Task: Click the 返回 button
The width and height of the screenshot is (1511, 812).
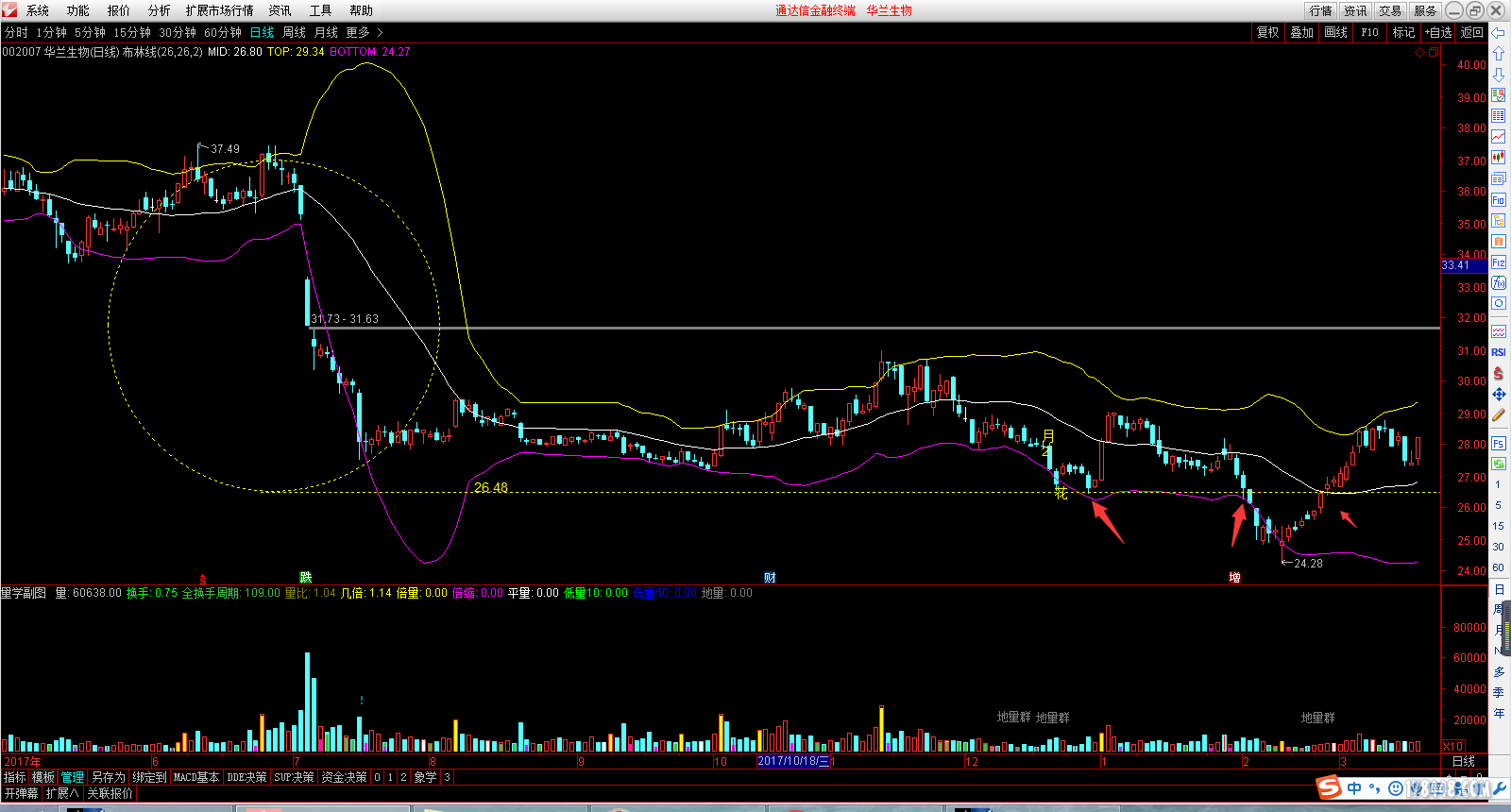Action: coord(1472,32)
